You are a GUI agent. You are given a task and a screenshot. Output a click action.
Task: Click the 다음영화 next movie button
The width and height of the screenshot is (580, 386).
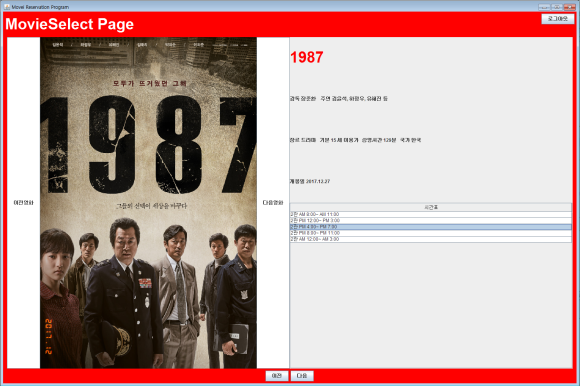pyautogui.click(x=273, y=203)
